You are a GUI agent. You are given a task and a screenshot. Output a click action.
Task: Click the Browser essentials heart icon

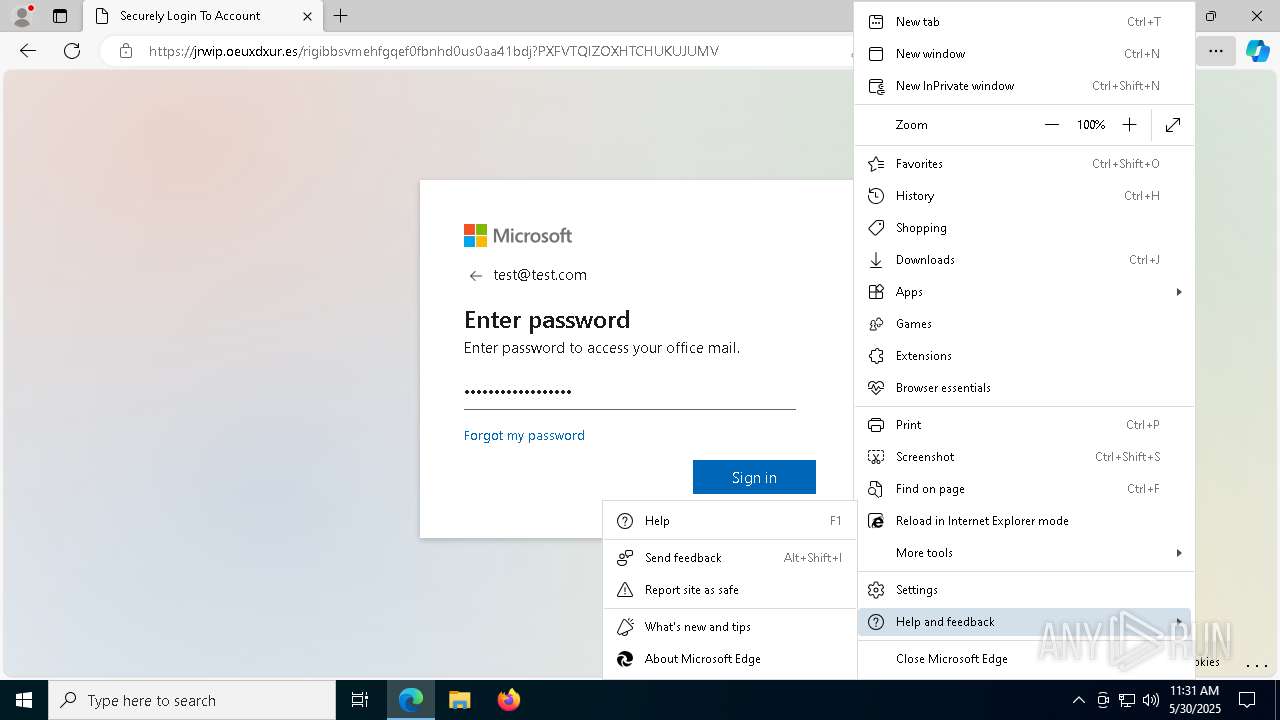876,388
